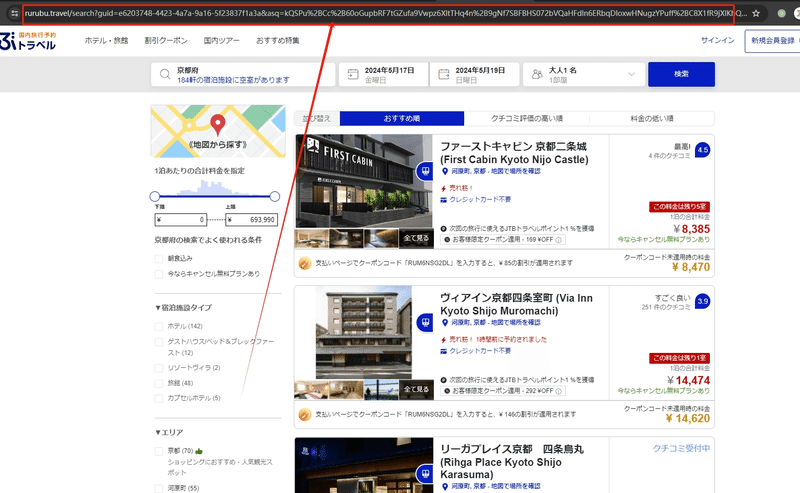Sort by 料金の低い順
This screenshot has height=493, width=800.
[652, 118]
